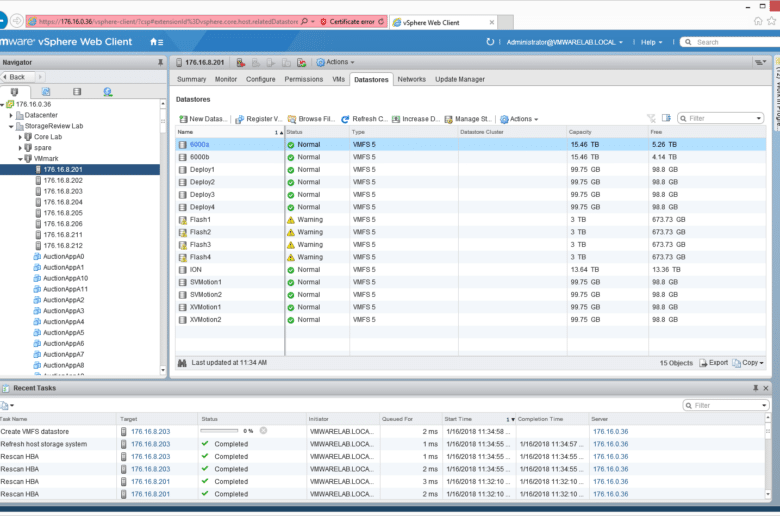Image resolution: width=780 pixels, height=516 pixels.
Task: Open the 176.16.0.36 server link in Create VMFS datastore row
Action: (x=610, y=431)
